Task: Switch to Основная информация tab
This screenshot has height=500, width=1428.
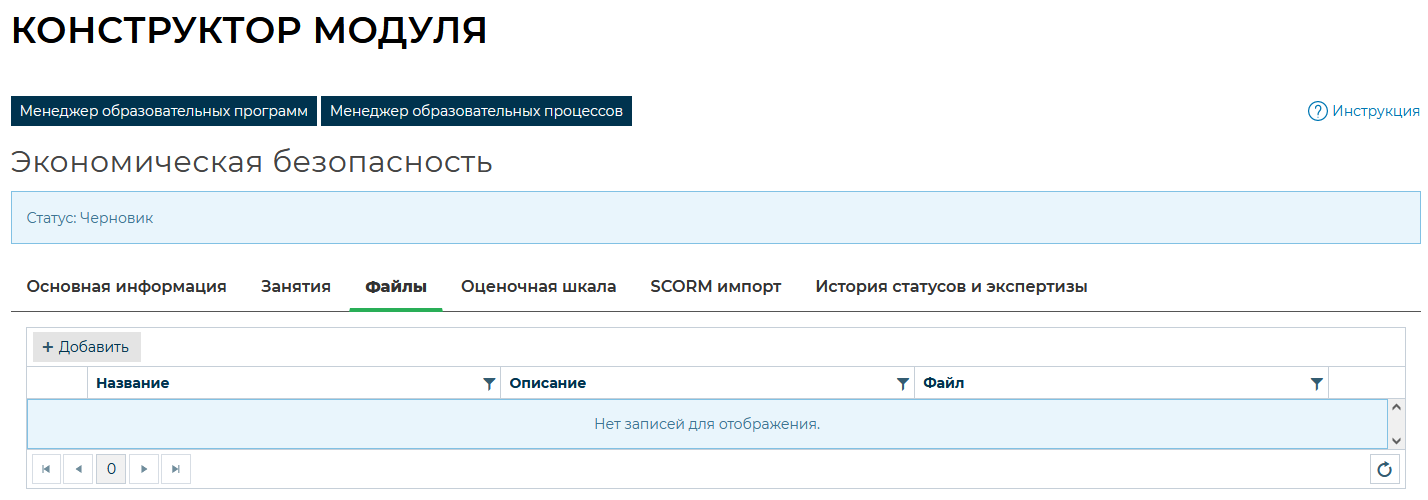Action: 126,287
